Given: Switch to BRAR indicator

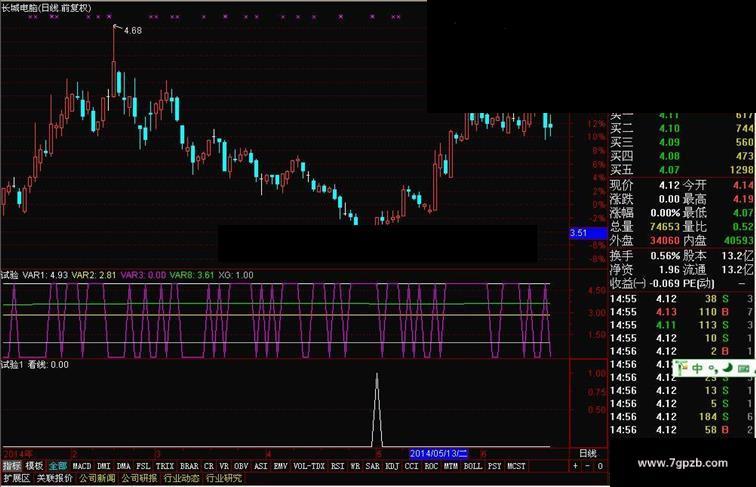Looking at the screenshot, I should click(189, 466).
